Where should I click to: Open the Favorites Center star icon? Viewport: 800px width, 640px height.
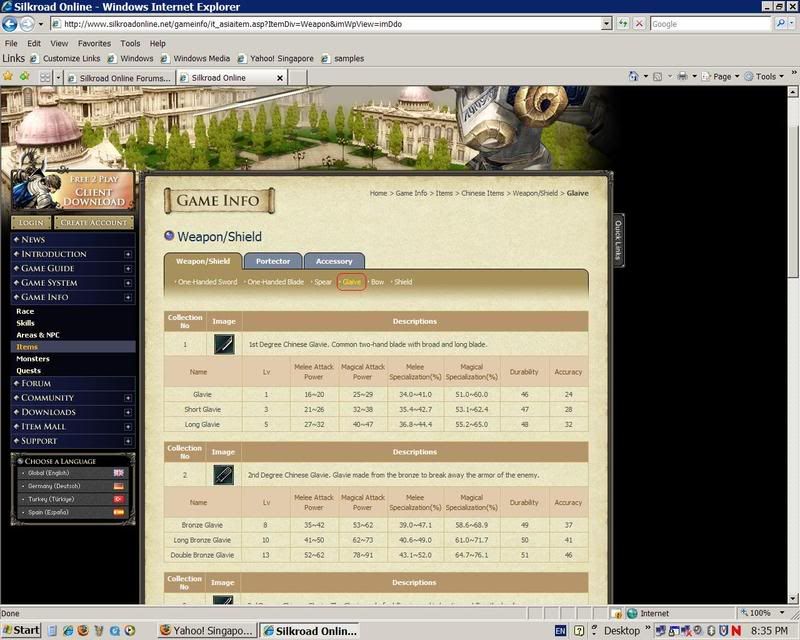8,76
